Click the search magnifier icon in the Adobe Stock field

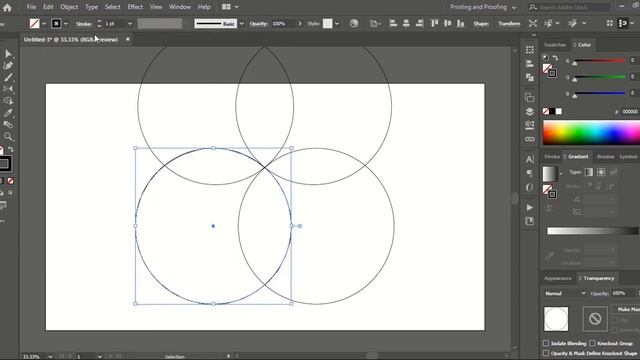(x=533, y=7)
